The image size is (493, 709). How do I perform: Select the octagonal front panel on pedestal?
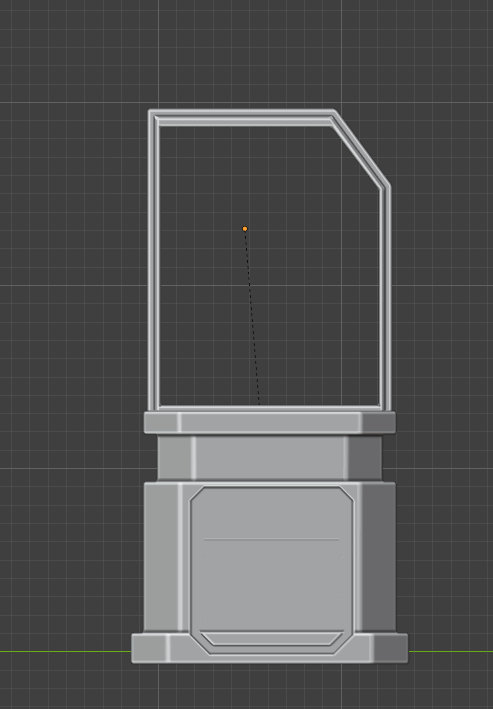tap(271, 570)
